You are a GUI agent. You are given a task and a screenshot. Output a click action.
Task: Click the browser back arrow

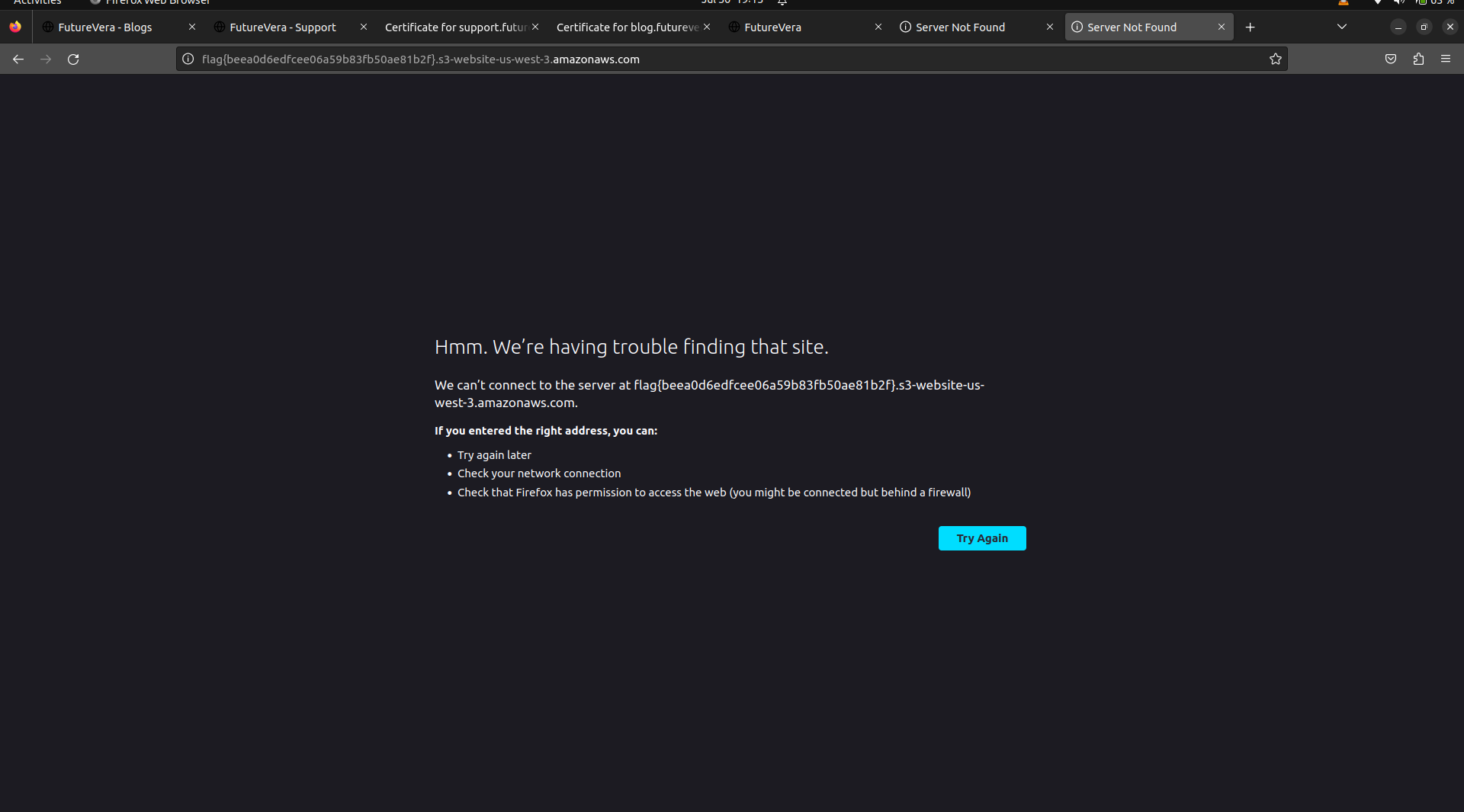coord(18,59)
